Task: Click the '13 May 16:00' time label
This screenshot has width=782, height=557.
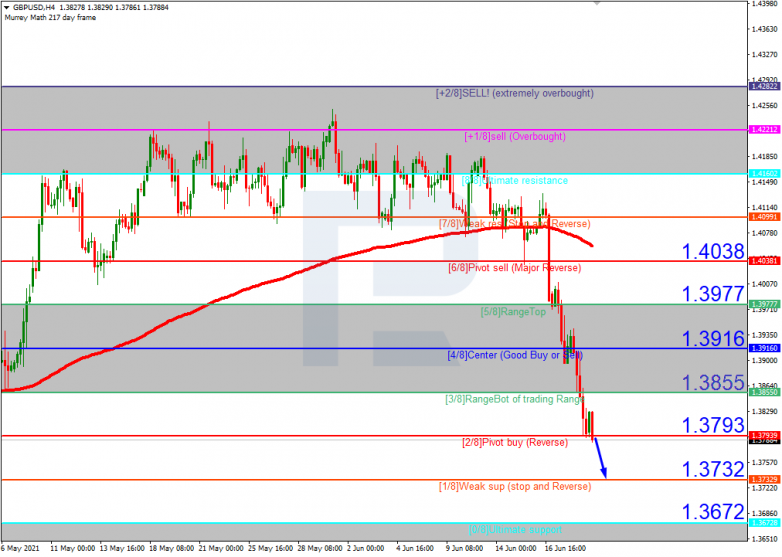Action: pyautogui.click(x=122, y=549)
